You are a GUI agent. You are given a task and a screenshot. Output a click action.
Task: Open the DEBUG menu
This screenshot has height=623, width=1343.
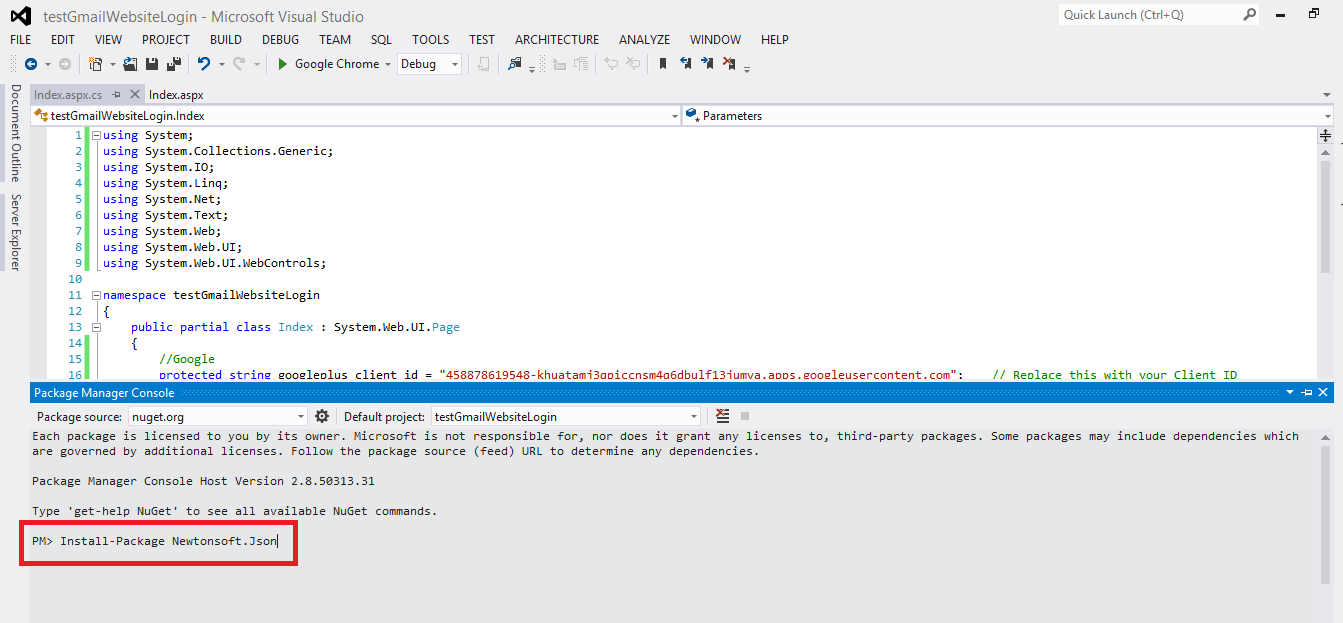pyautogui.click(x=280, y=40)
